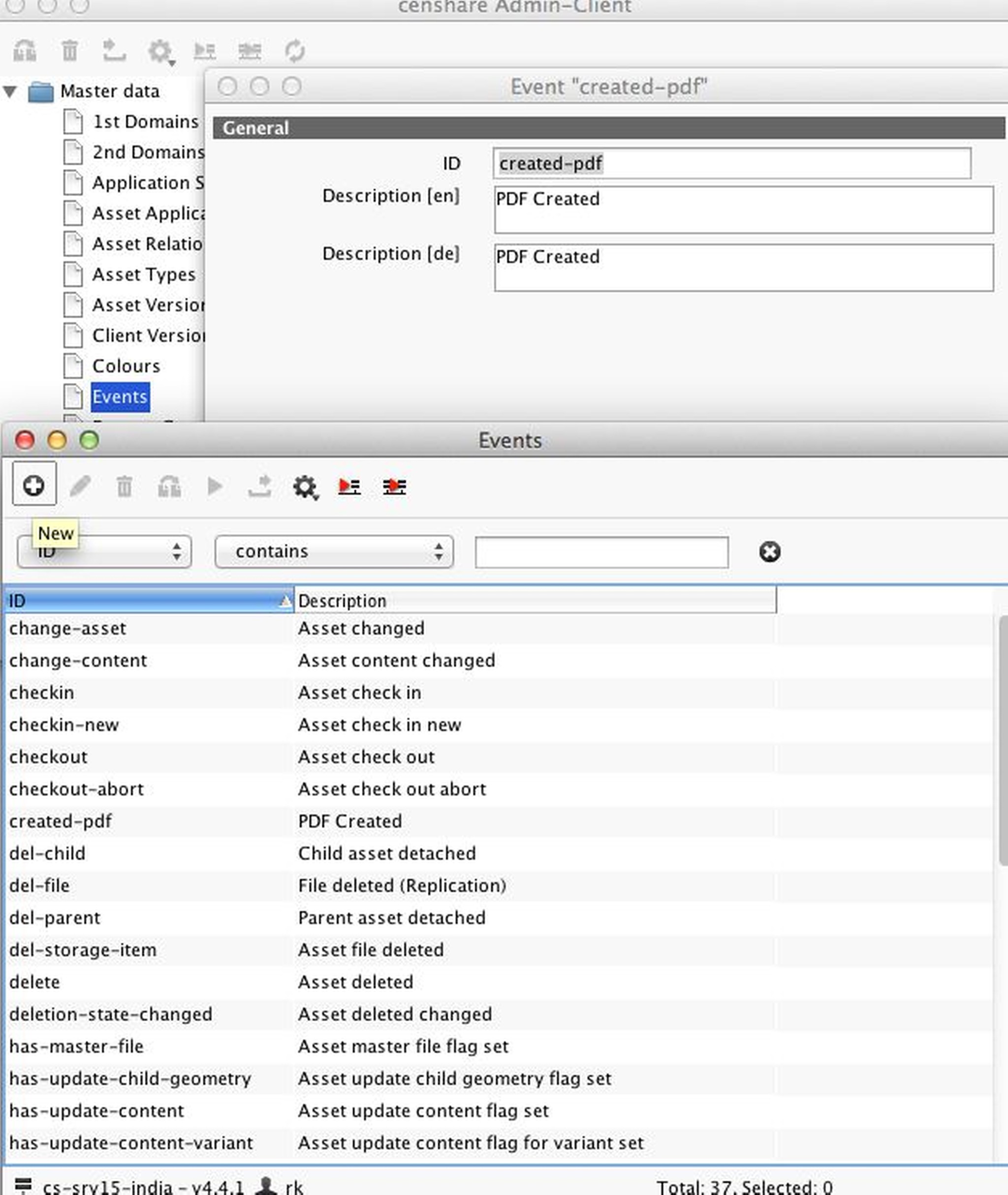Select Colours in the Master data tree
This screenshot has width=1008, height=1195.
[126, 366]
